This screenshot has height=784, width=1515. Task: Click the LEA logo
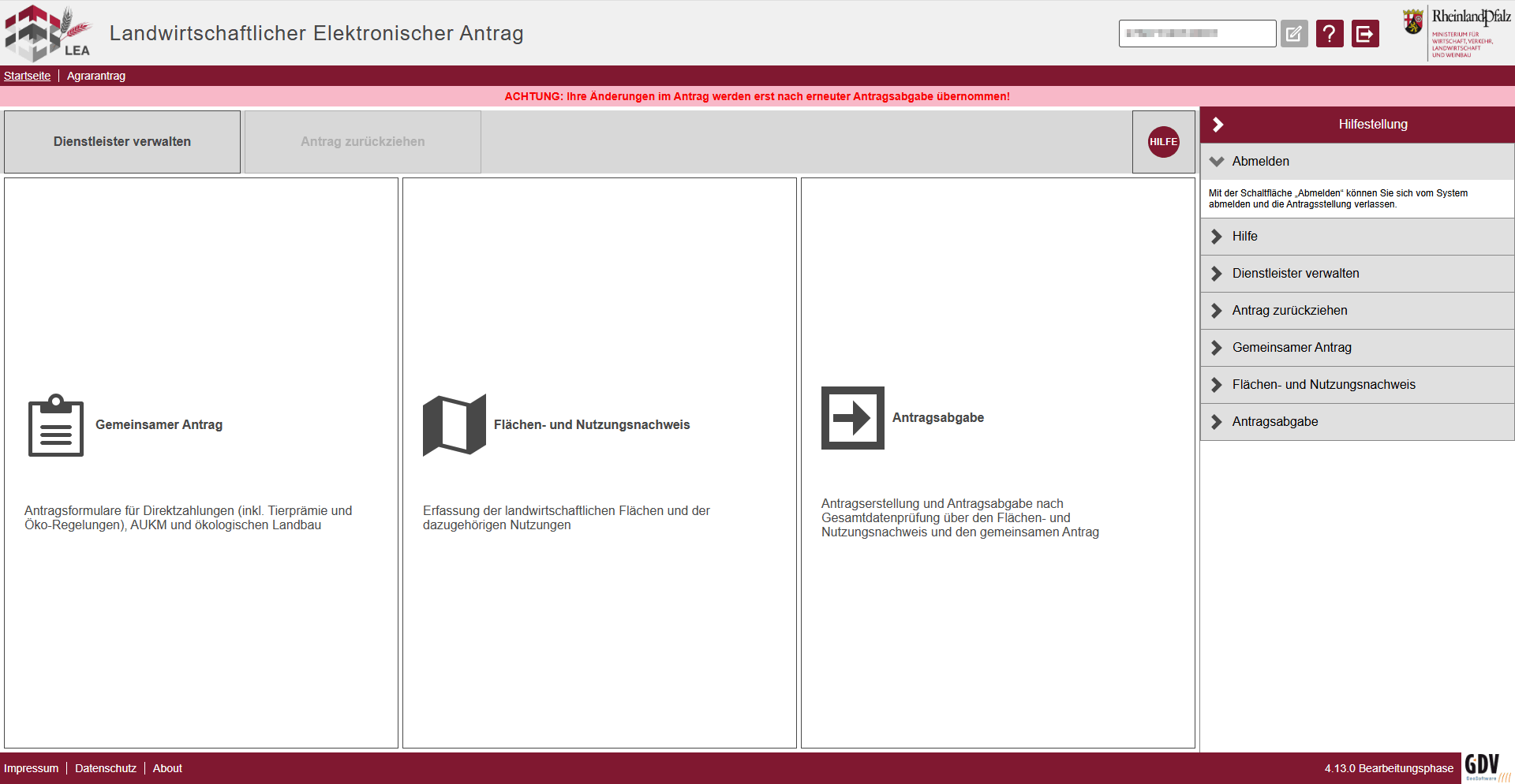[47, 33]
